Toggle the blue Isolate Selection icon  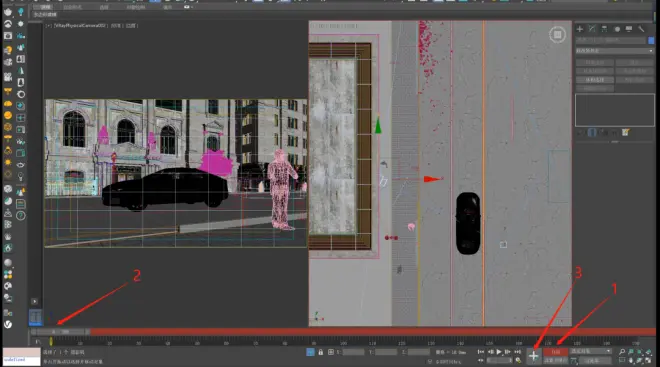(x=310, y=352)
